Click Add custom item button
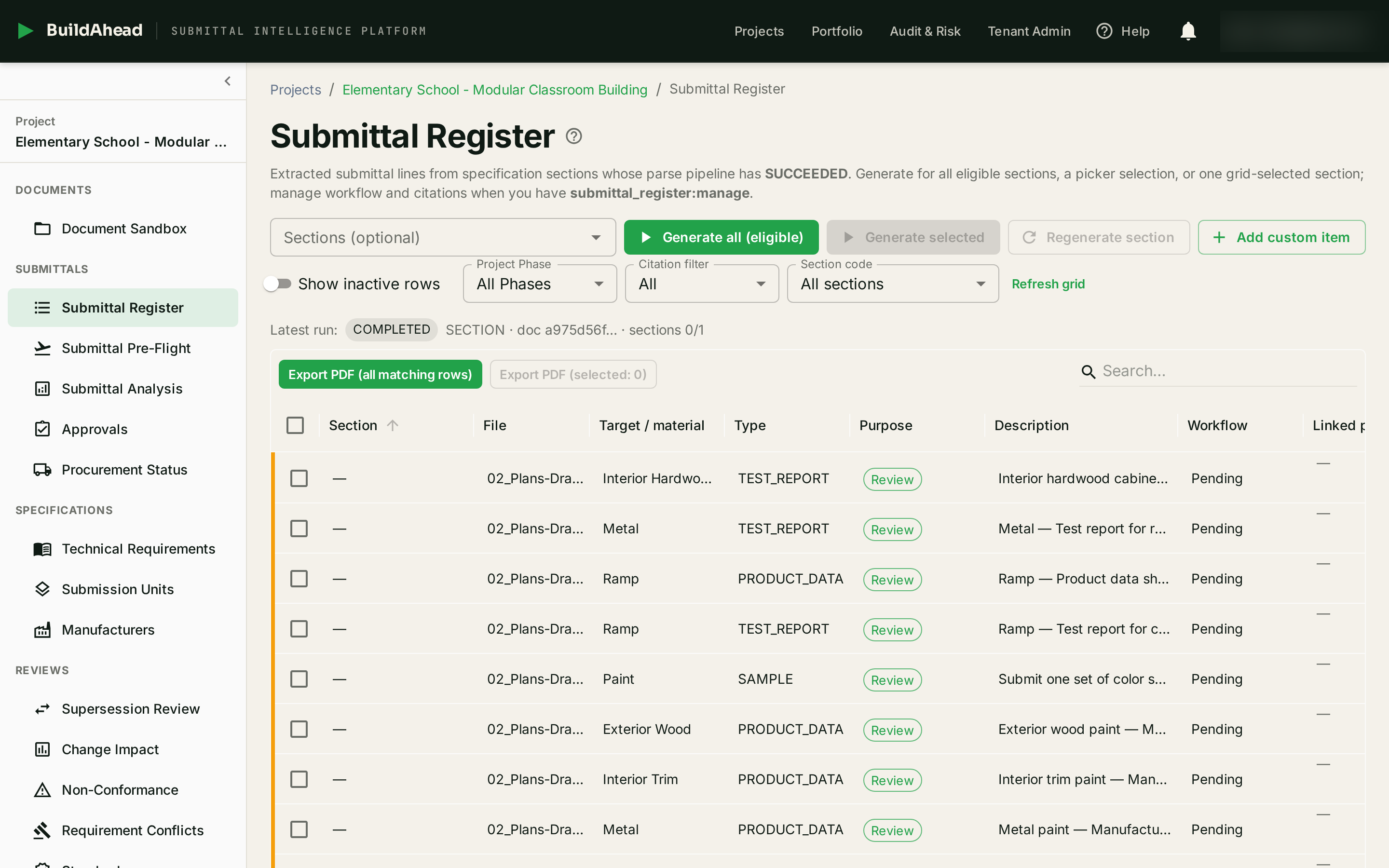 pyautogui.click(x=1281, y=237)
